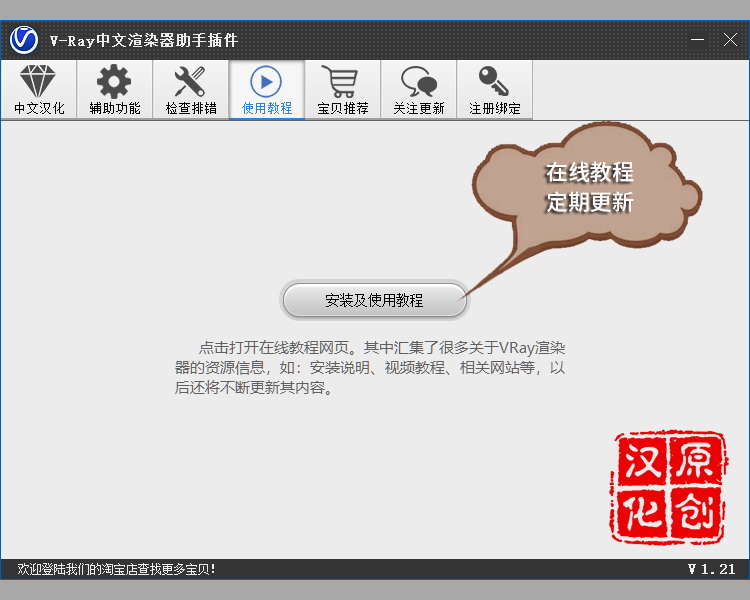Switch to the 辅助功能 gear tab

(x=115, y=89)
